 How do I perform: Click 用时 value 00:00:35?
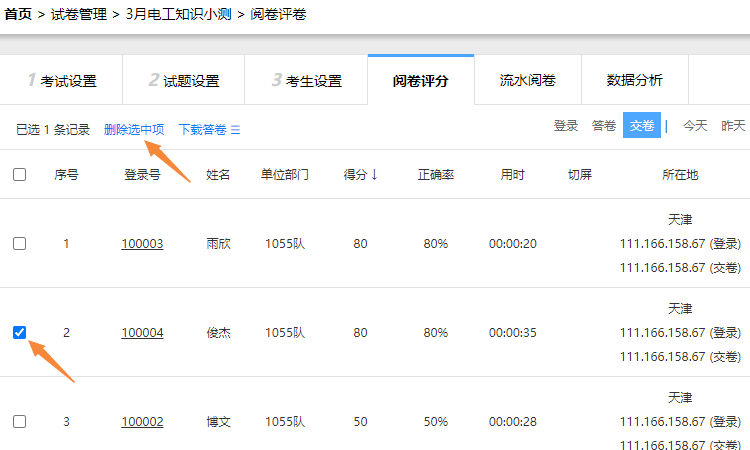[x=512, y=333]
